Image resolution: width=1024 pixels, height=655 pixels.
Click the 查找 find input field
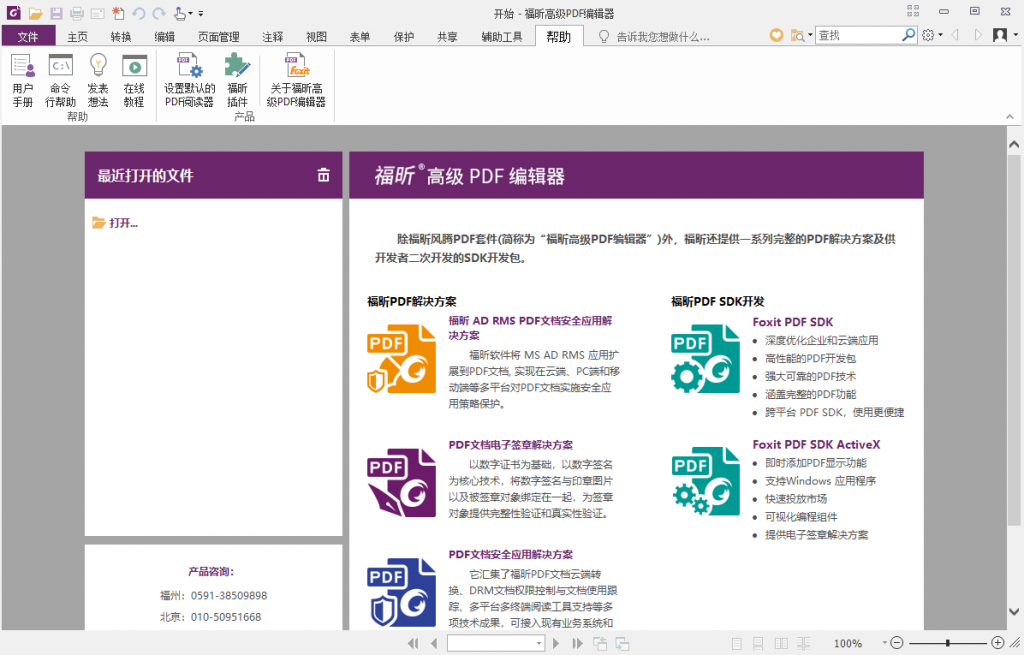tap(858, 35)
